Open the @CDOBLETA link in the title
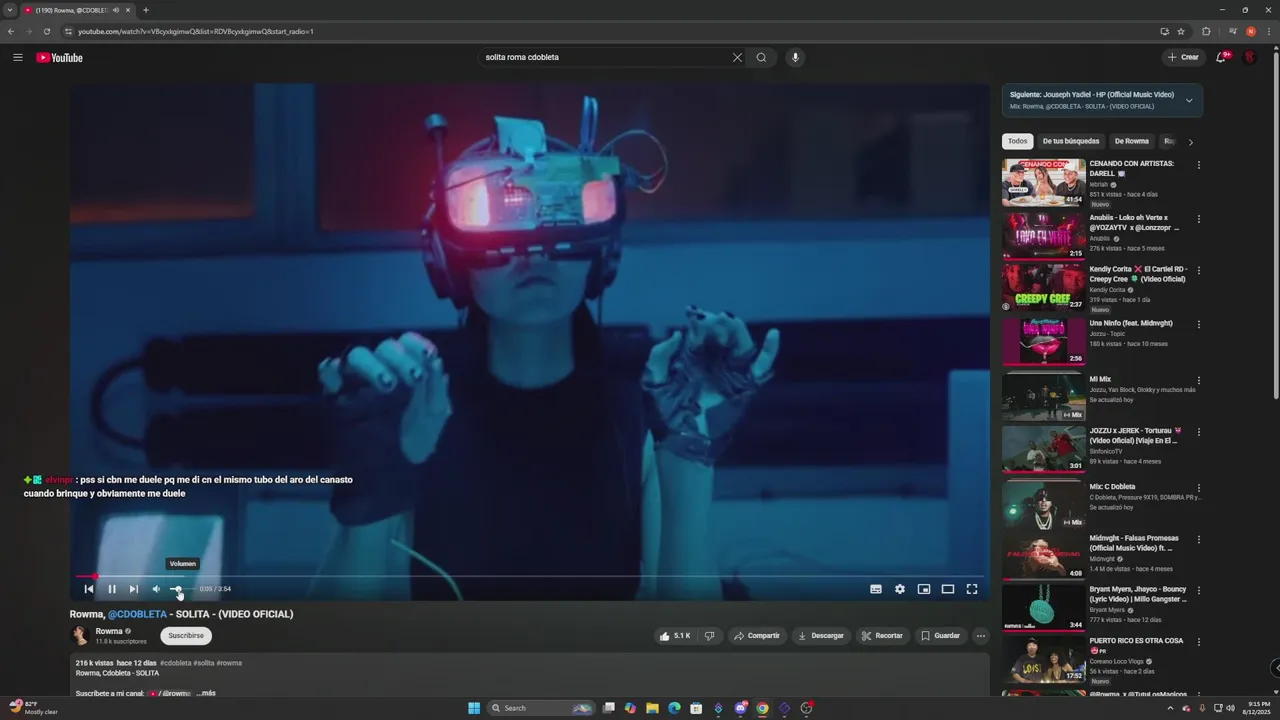Viewport: 1280px width, 720px height. [137, 614]
